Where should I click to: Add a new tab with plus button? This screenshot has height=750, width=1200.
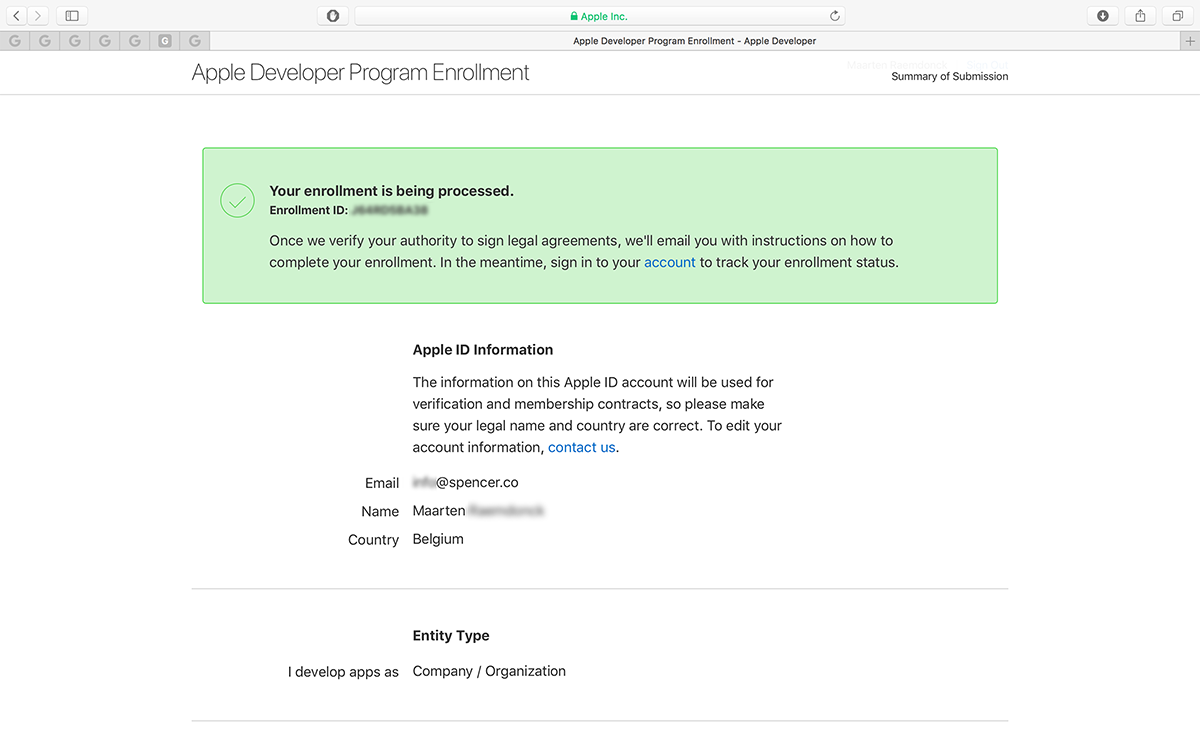tap(1190, 41)
